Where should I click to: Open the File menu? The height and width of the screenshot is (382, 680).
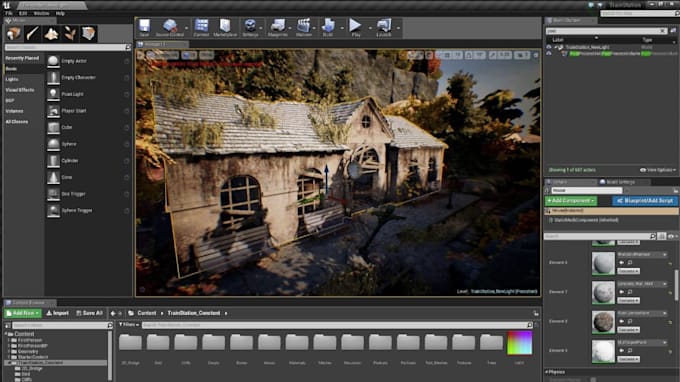[x=9, y=13]
